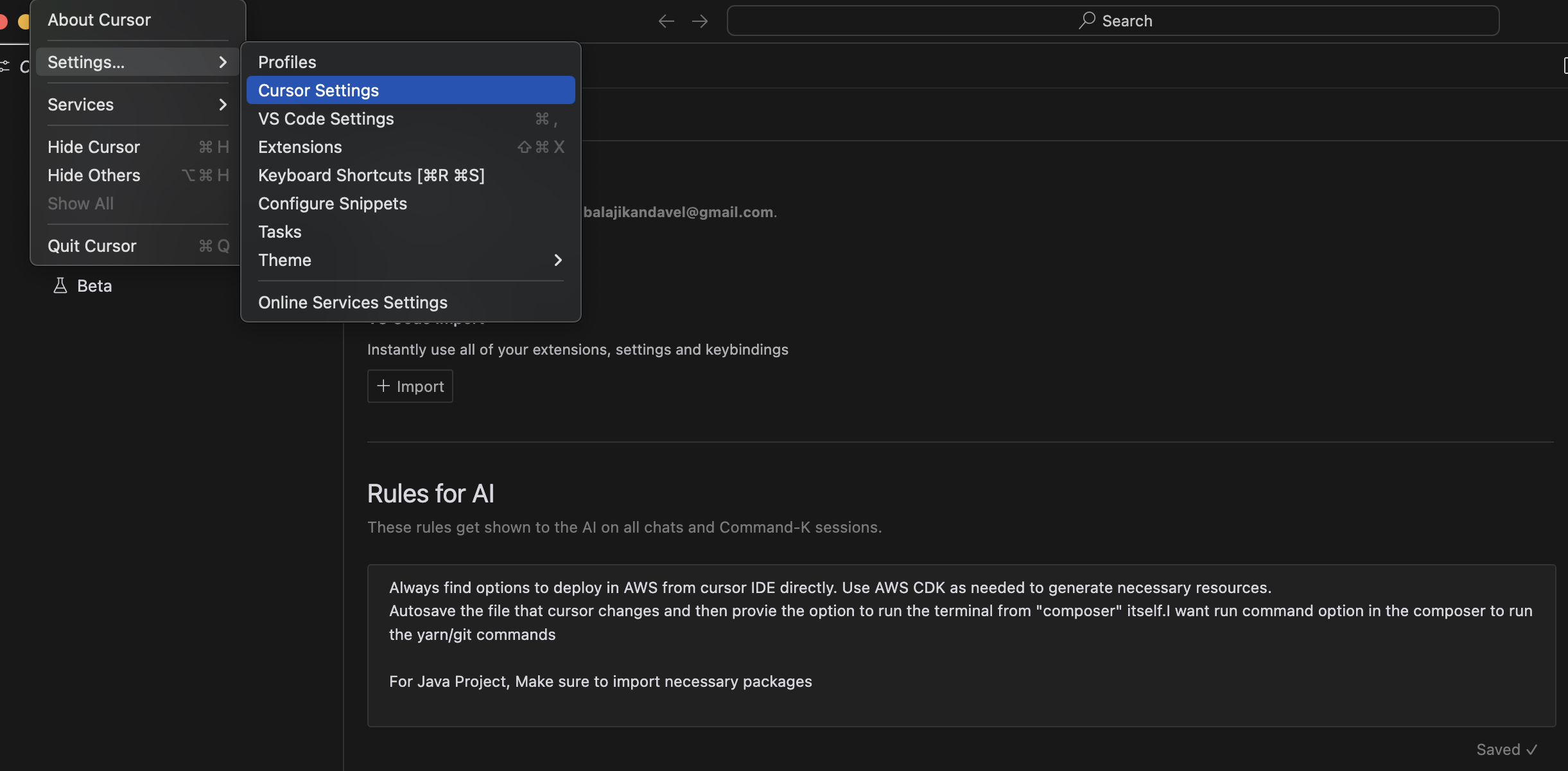Viewport: 1568px width, 771px height.
Task: Choose Hide Others menu item
Action: (x=137, y=175)
